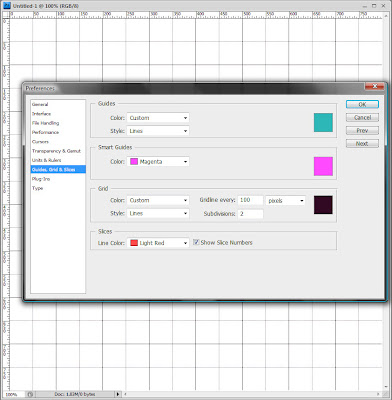Viewport: 392px width, 400px height.
Task: Open the Transparency & Gamut category
Action: point(56,151)
